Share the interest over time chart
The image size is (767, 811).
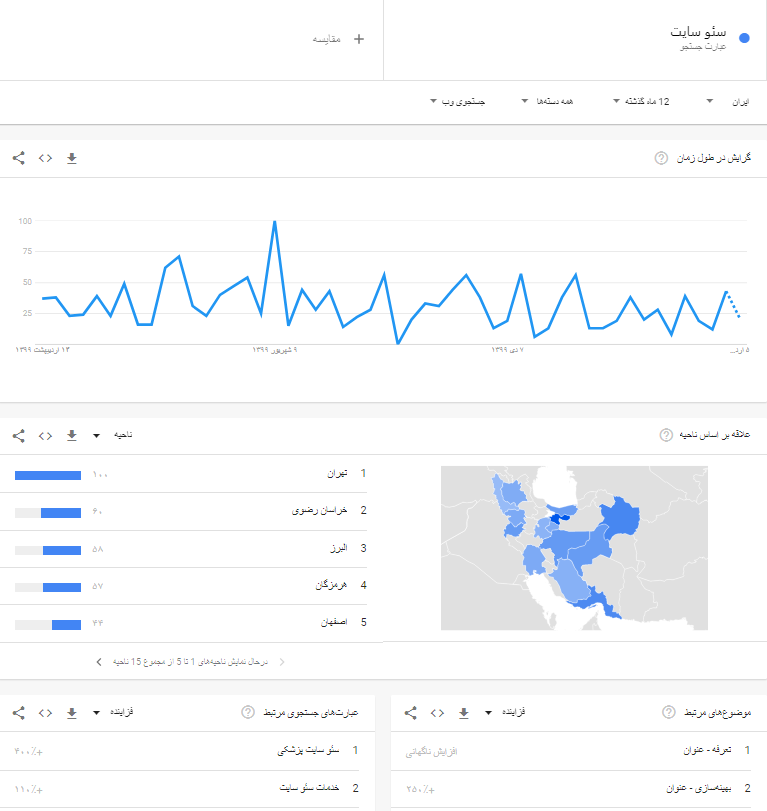pyautogui.click(x=19, y=158)
